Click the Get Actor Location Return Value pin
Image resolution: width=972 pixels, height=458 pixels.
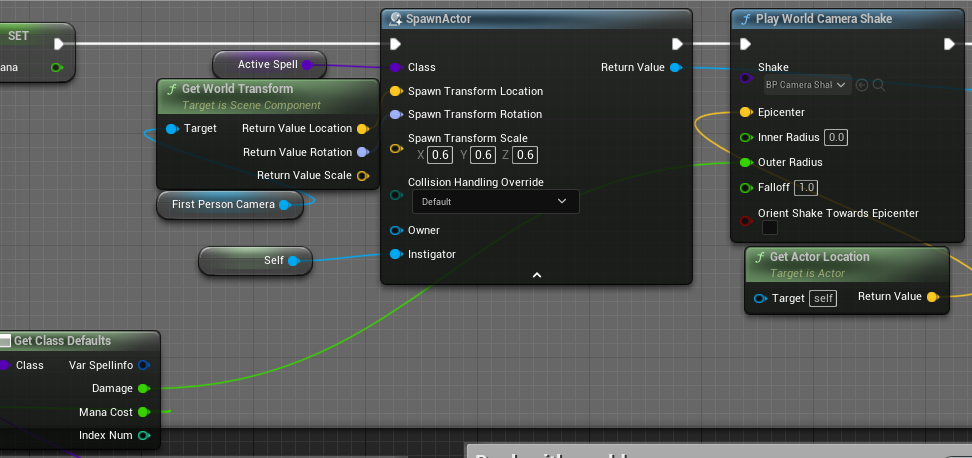pos(932,297)
